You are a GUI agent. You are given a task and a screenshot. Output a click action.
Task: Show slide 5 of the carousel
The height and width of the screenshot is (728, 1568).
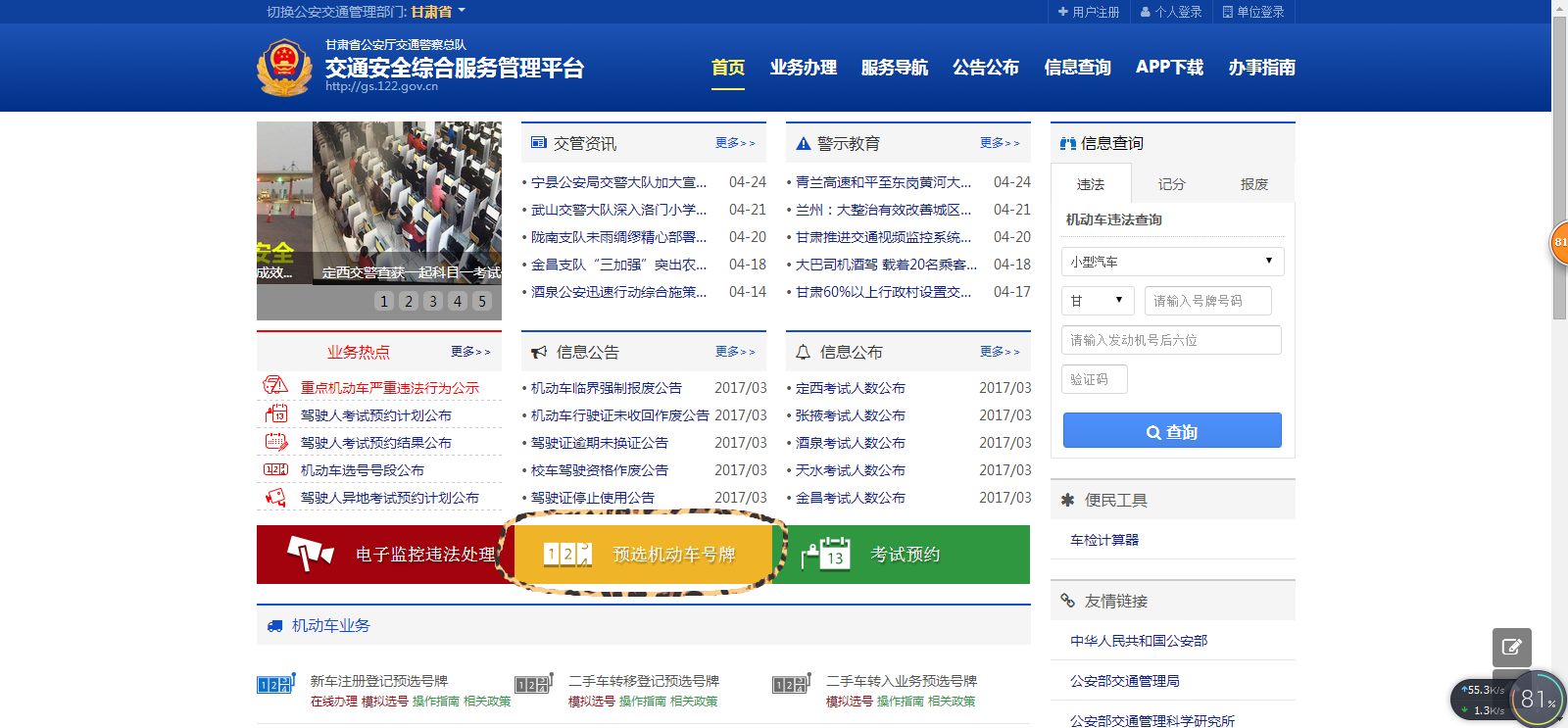(482, 301)
